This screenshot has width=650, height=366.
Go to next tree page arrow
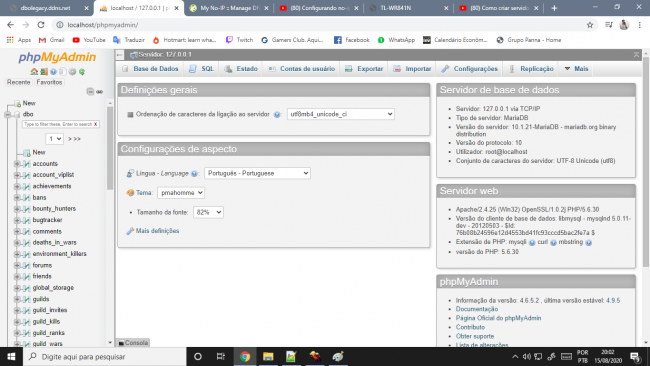click(x=70, y=139)
